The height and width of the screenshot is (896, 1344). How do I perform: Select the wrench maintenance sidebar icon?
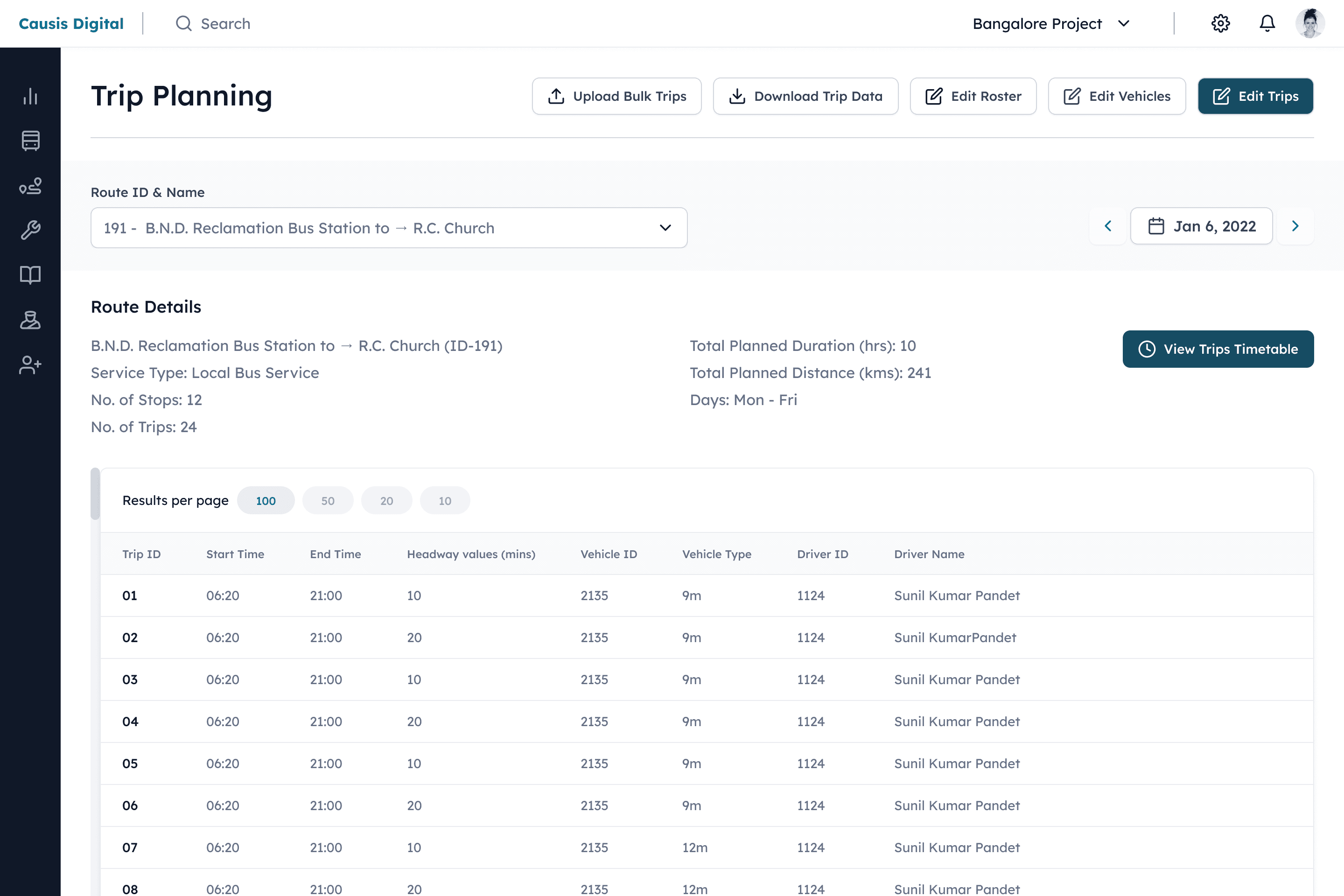point(30,230)
